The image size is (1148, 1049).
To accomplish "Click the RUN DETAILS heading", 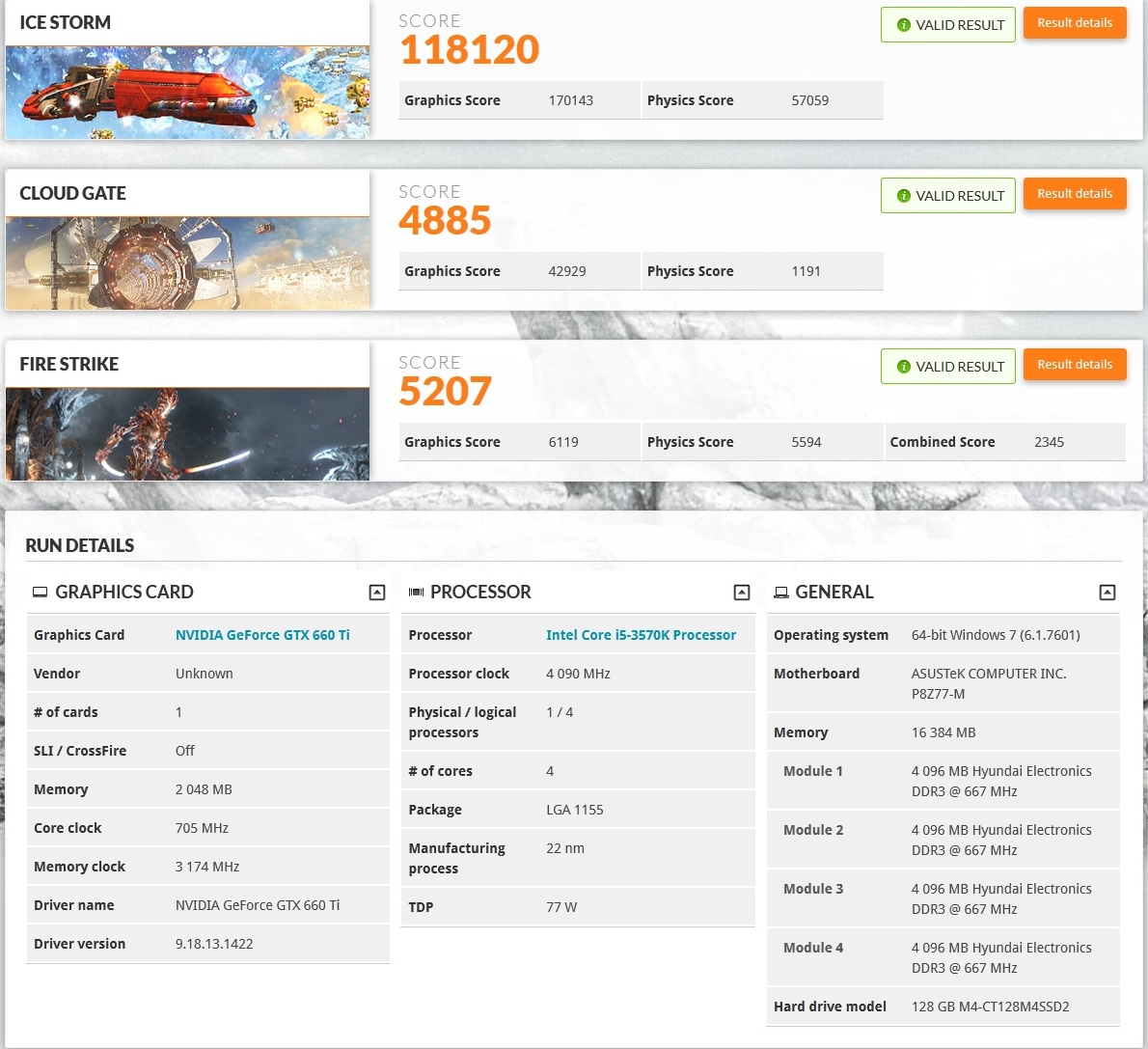I will (x=80, y=546).
